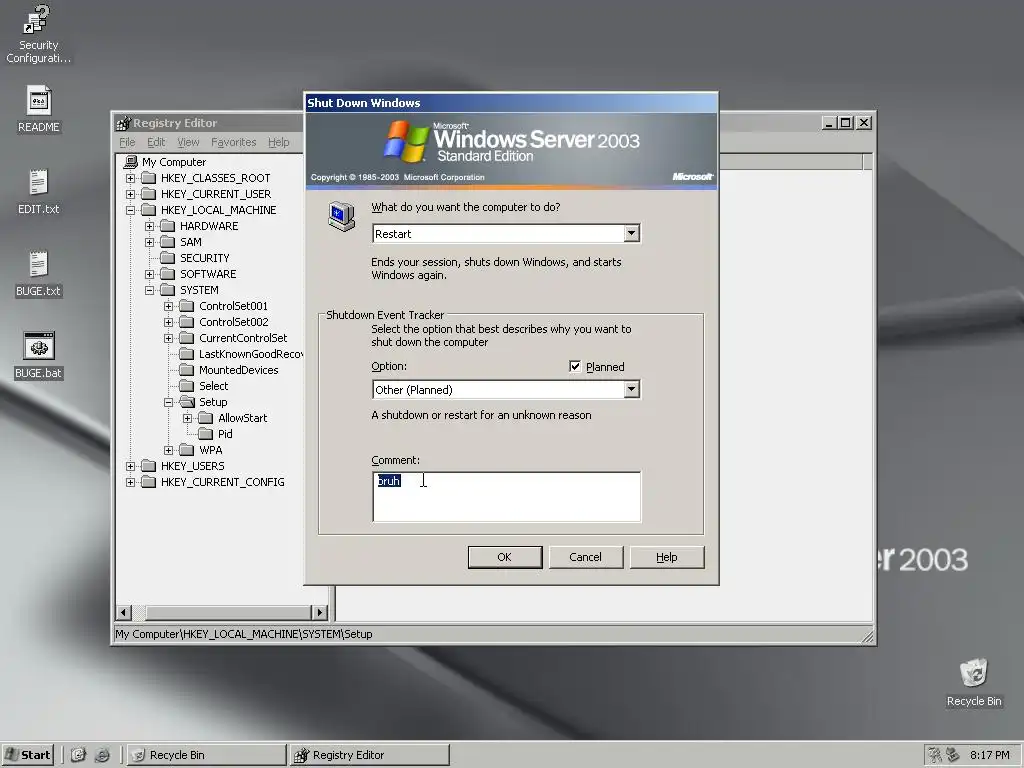Expand the HKEY_USERS tree node
Screen dimensions: 1024x768
tap(130, 466)
